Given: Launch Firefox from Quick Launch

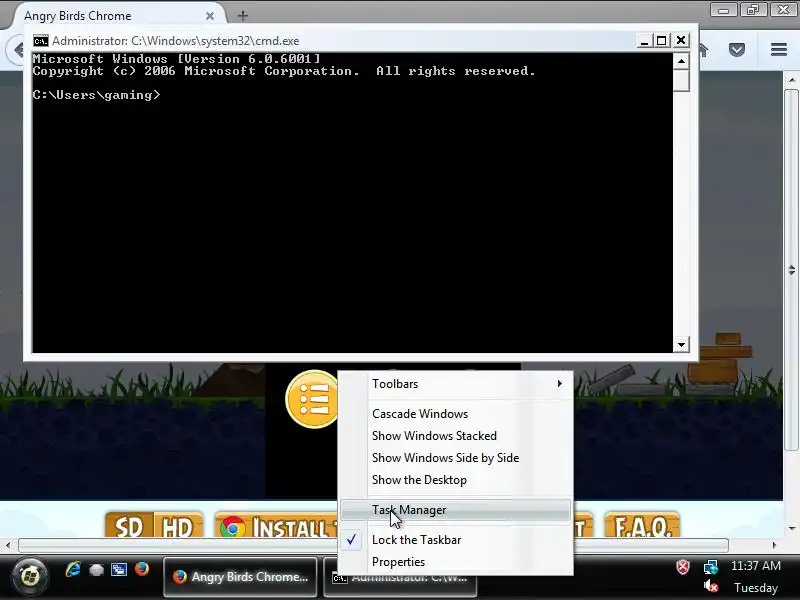Looking at the screenshot, I should point(142,568).
